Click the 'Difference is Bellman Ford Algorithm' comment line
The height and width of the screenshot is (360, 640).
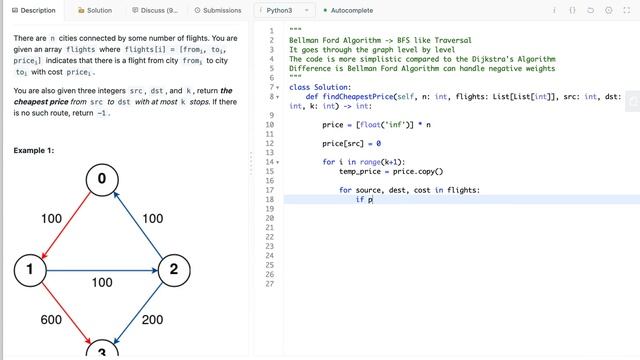[x=422, y=68]
